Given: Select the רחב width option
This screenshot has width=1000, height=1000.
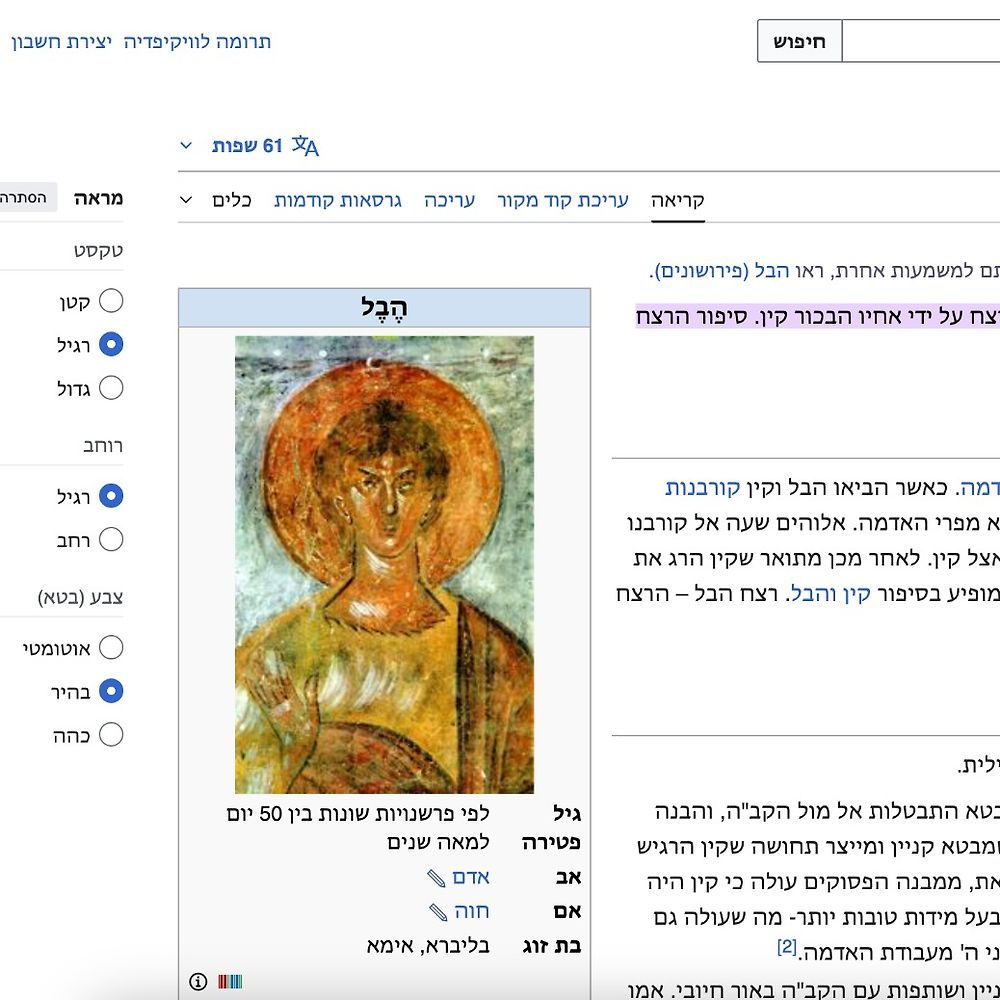Looking at the screenshot, I should (111, 540).
